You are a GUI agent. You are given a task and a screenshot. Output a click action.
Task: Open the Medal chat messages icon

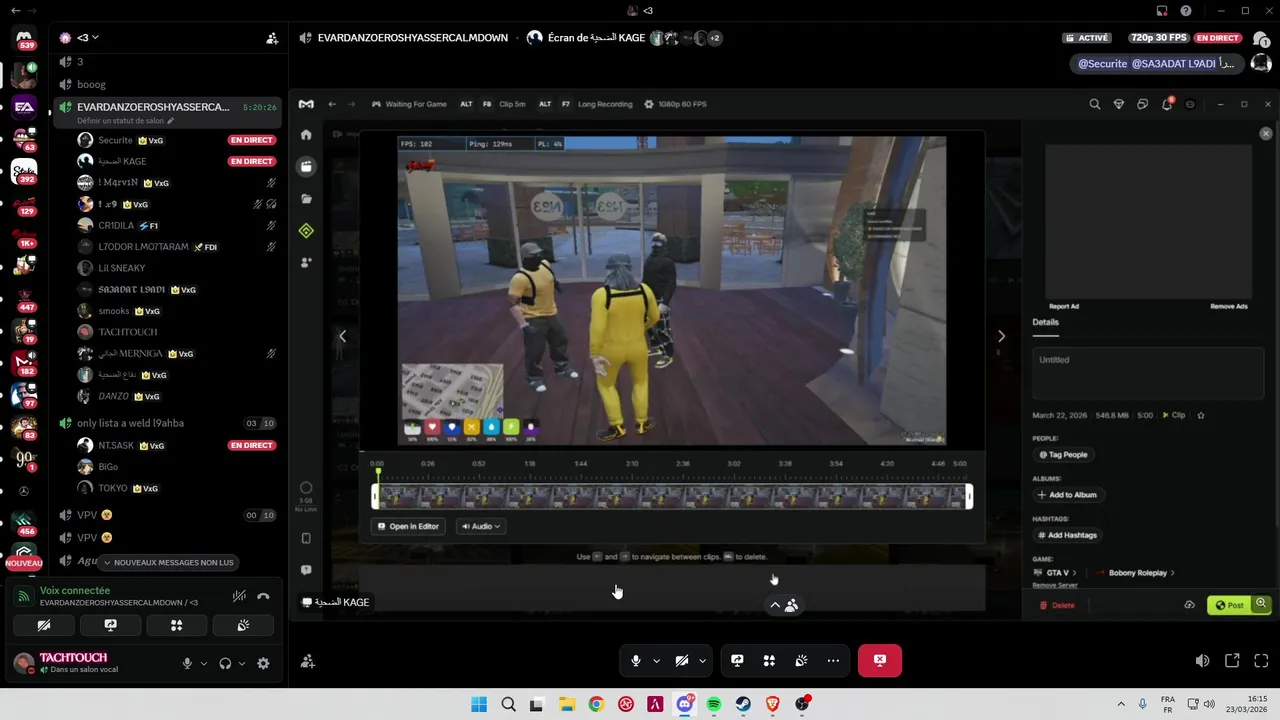click(x=1142, y=104)
